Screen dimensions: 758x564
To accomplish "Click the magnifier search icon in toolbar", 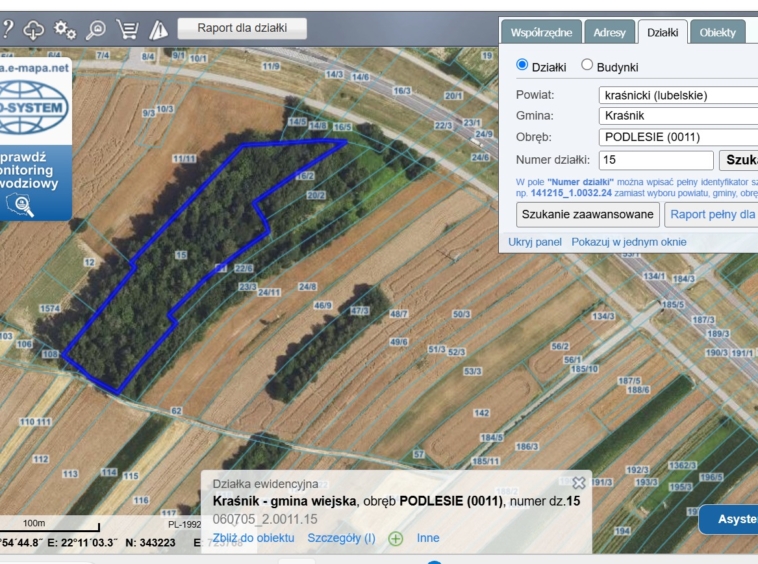I will click(96, 29).
